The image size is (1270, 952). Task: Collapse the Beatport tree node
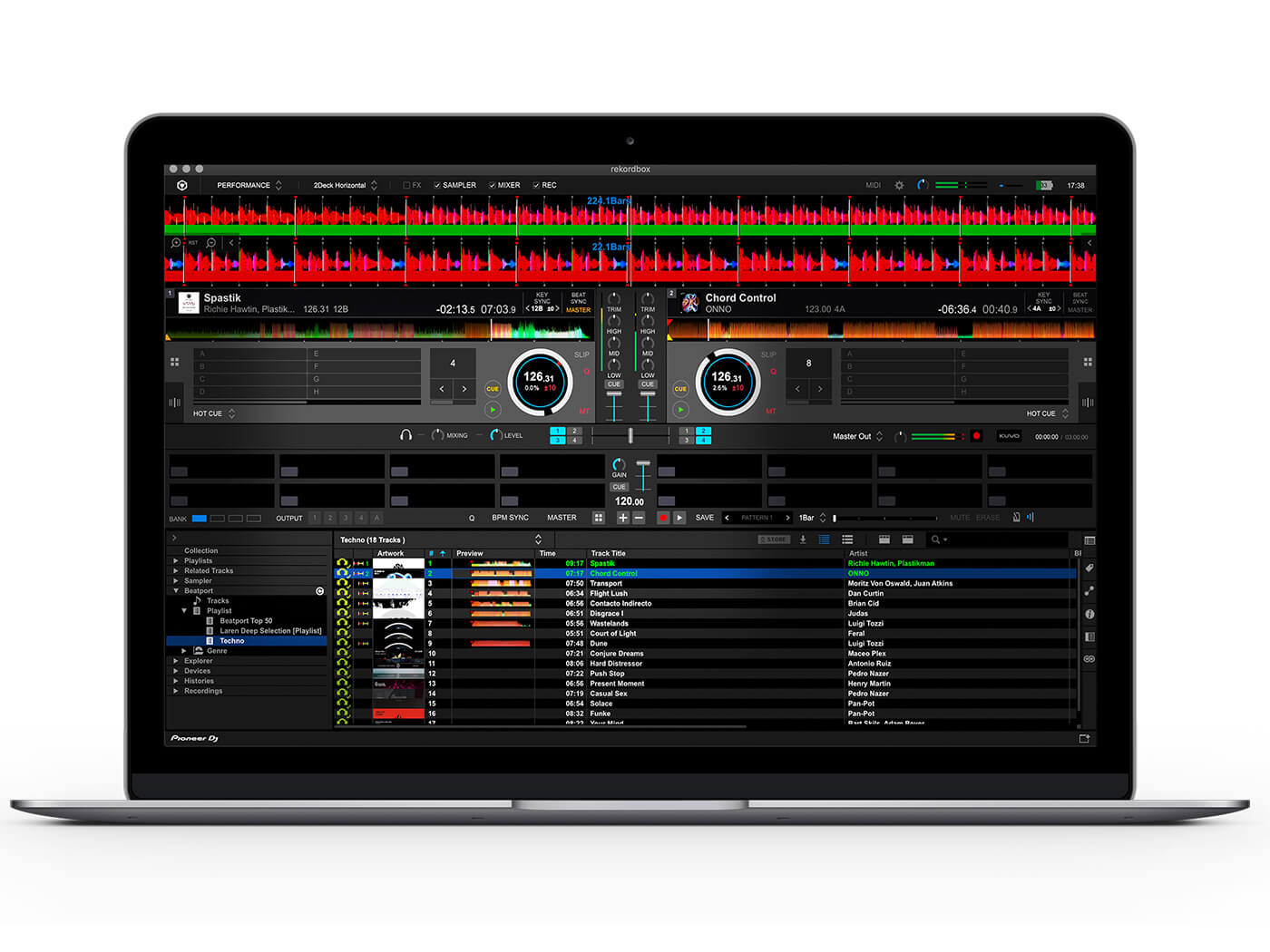click(x=176, y=591)
